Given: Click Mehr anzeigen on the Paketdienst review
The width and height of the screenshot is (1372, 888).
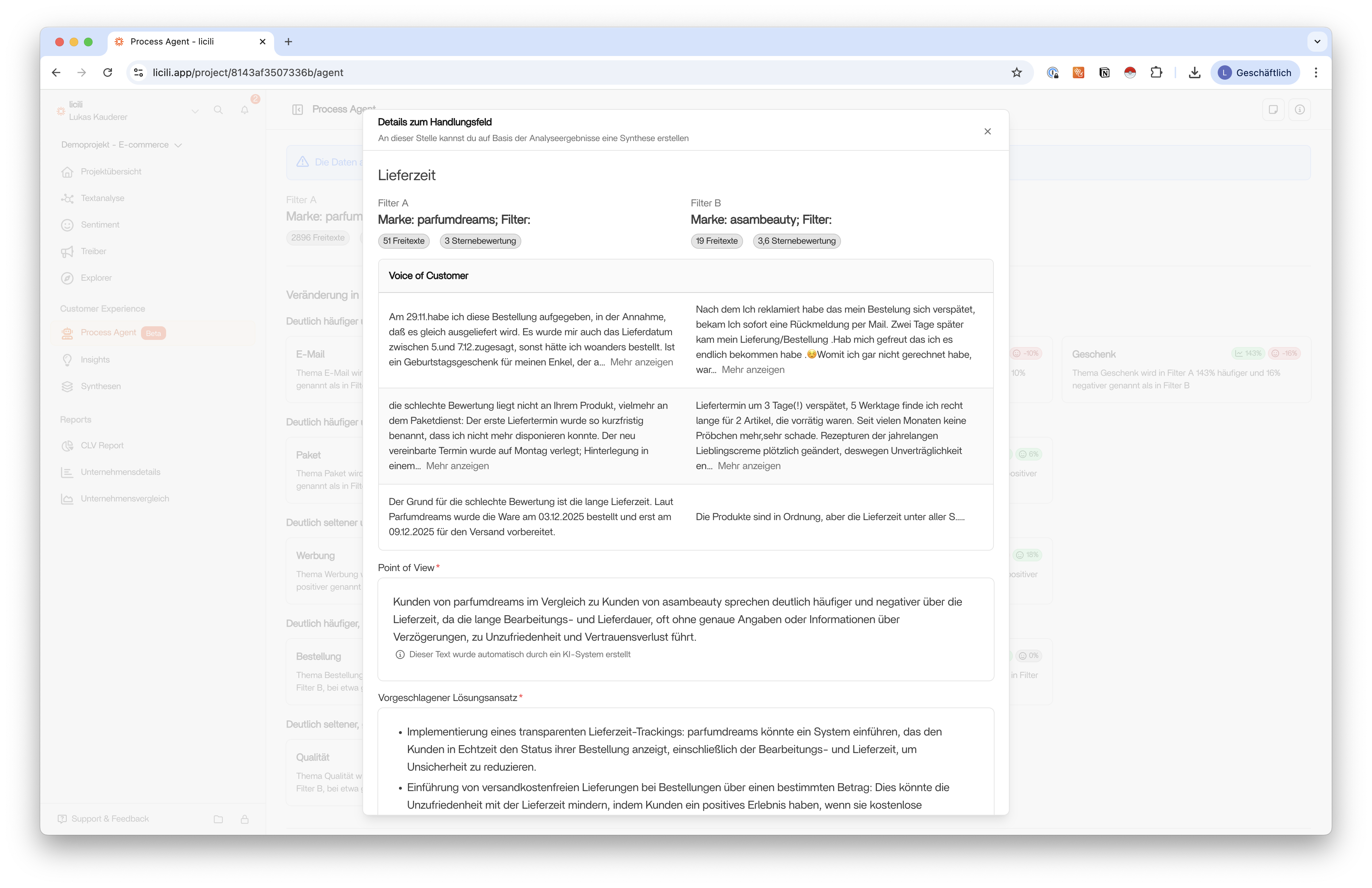Looking at the screenshot, I should (x=457, y=466).
